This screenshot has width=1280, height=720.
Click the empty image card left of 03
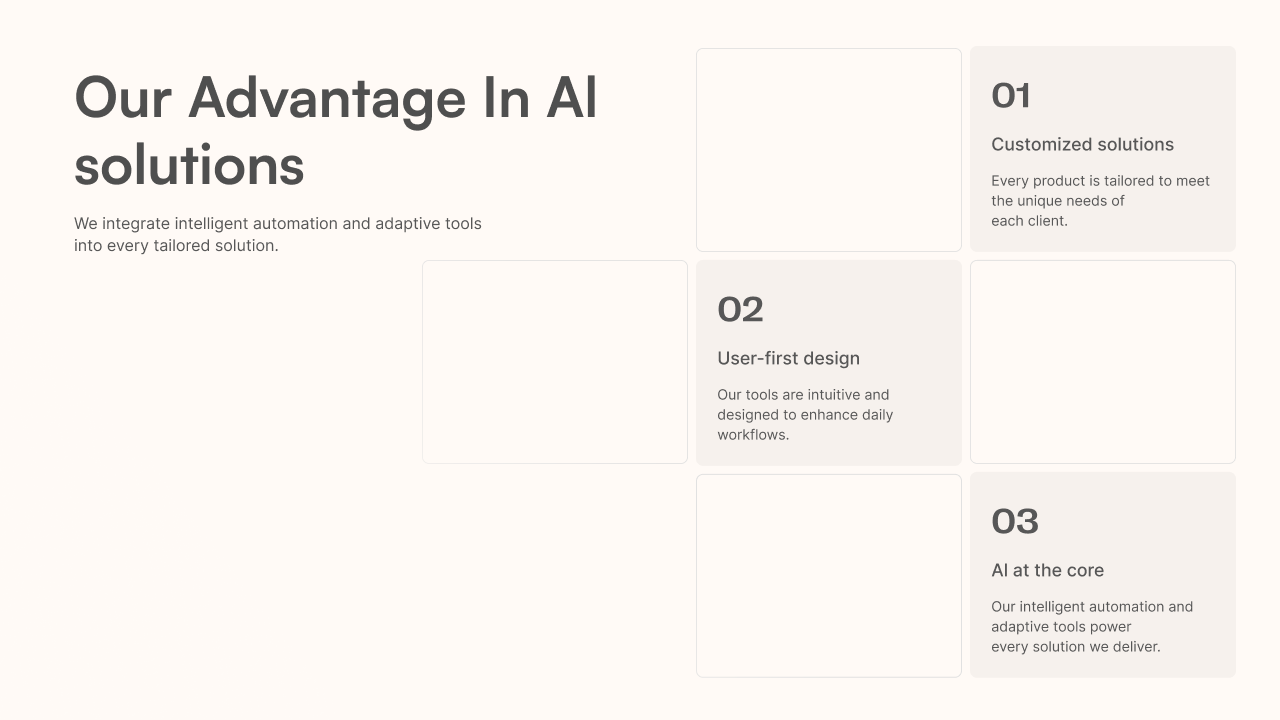pyautogui.click(x=828, y=576)
